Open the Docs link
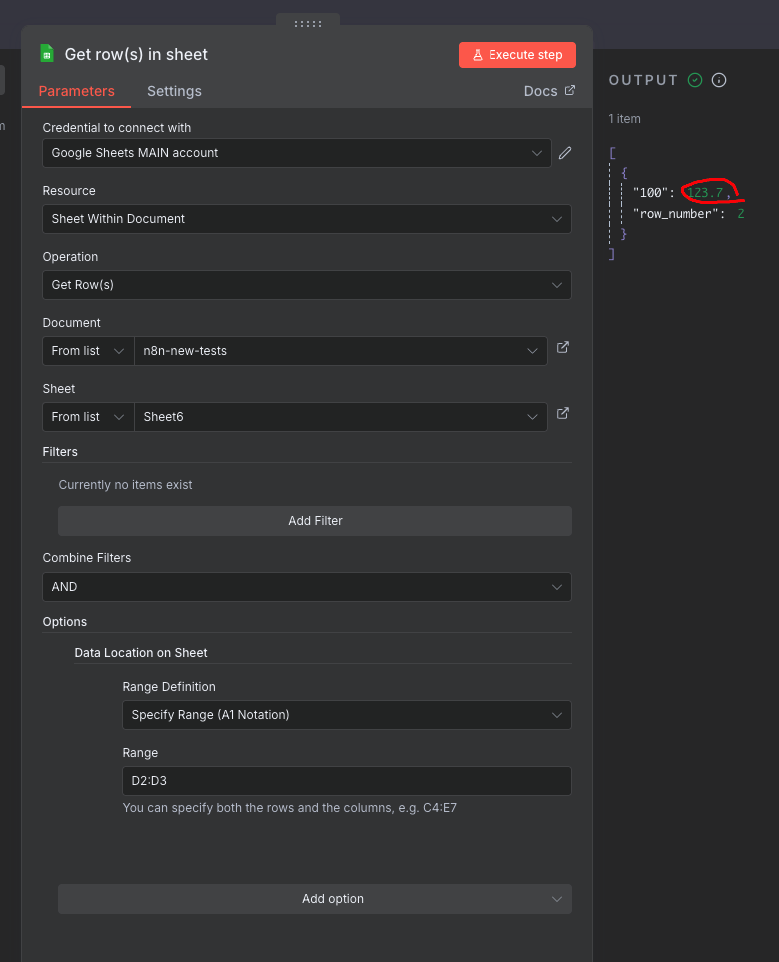This screenshot has height=962, width=779. tap(549, 91)
